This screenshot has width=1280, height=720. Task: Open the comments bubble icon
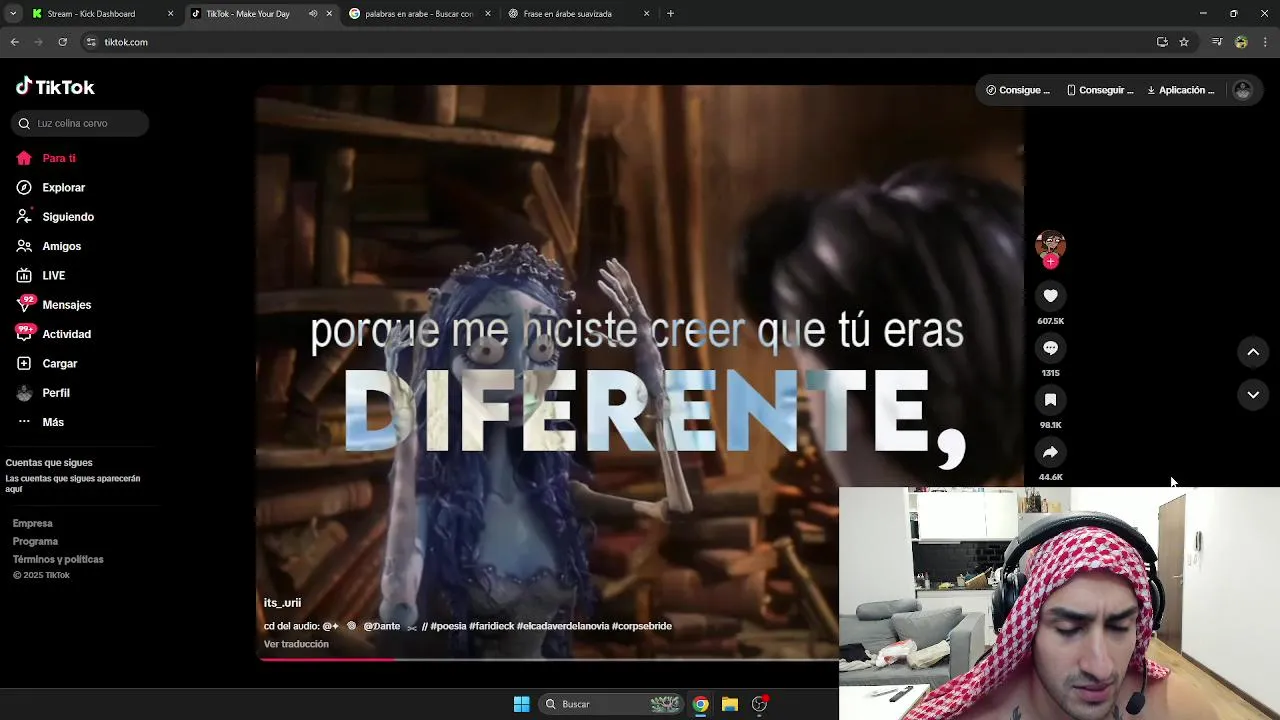(x=1050, y=348)
